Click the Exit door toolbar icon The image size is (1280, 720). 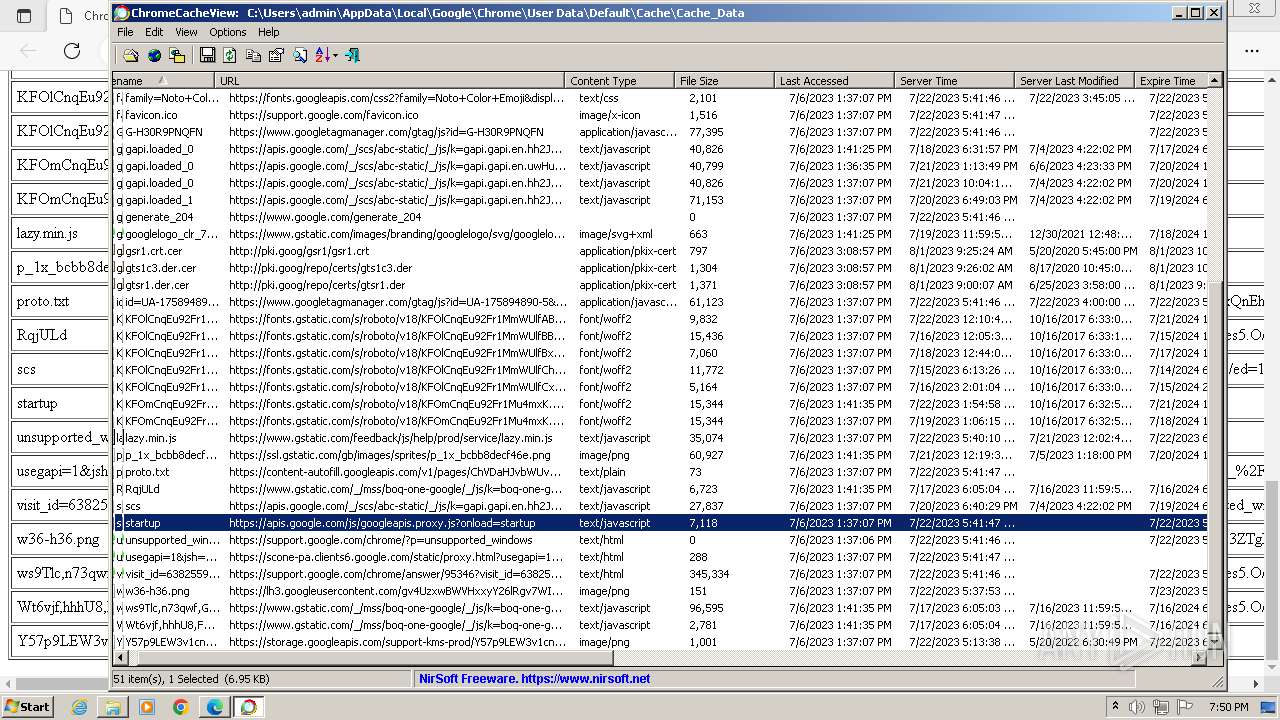(x=352, y=56)
